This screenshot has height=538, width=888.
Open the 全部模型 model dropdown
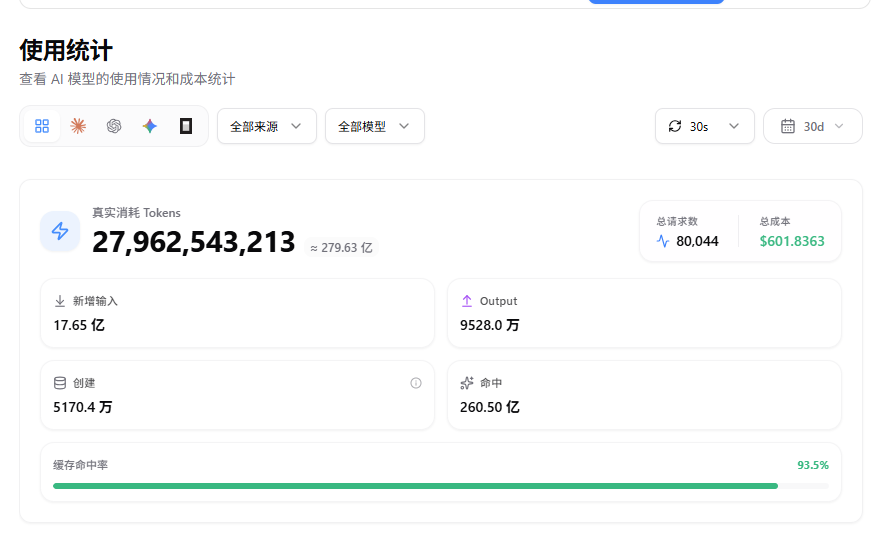click(x=374, y=126)
